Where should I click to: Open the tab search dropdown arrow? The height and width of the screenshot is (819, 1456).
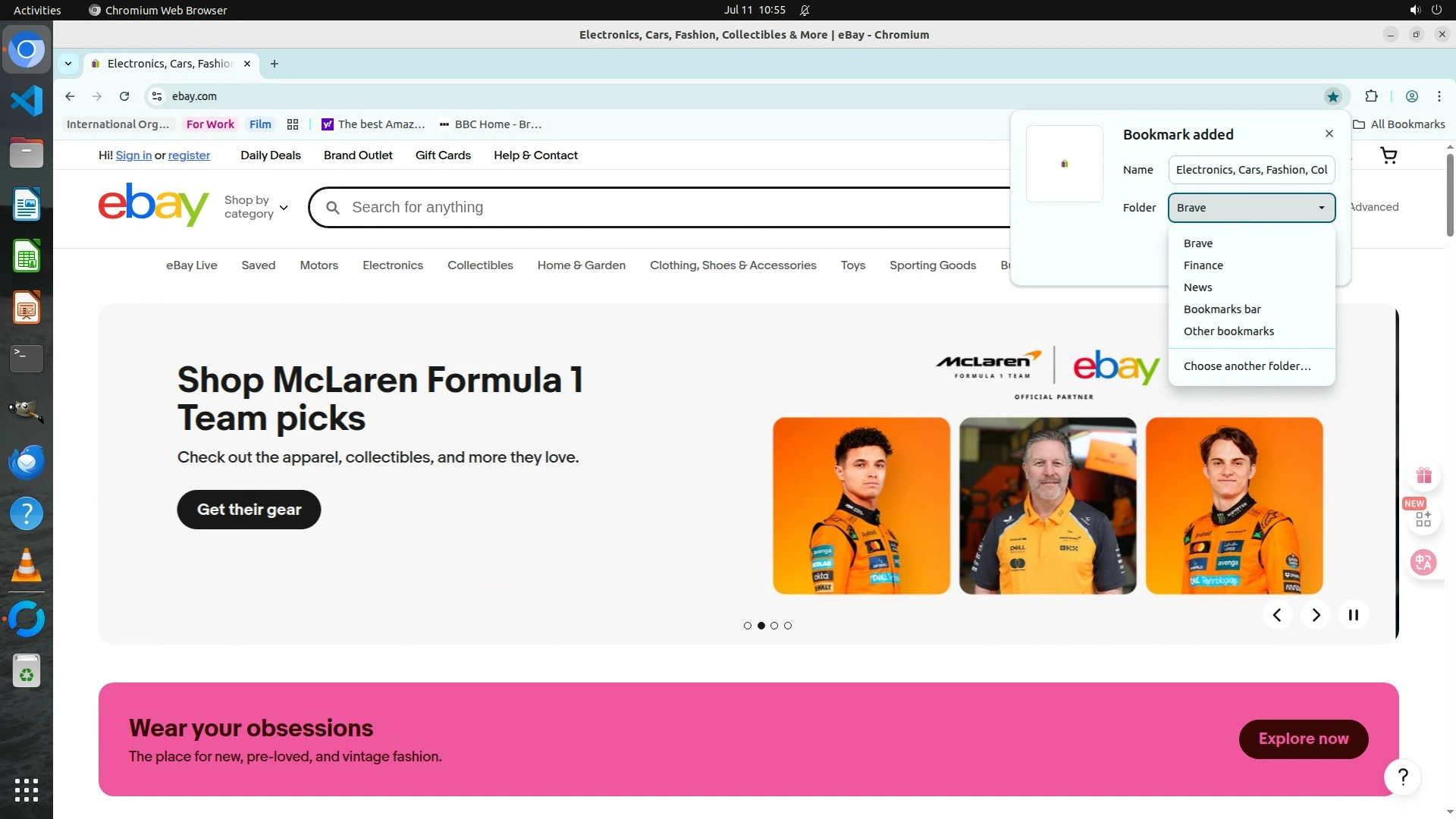(x=68, y=64)
